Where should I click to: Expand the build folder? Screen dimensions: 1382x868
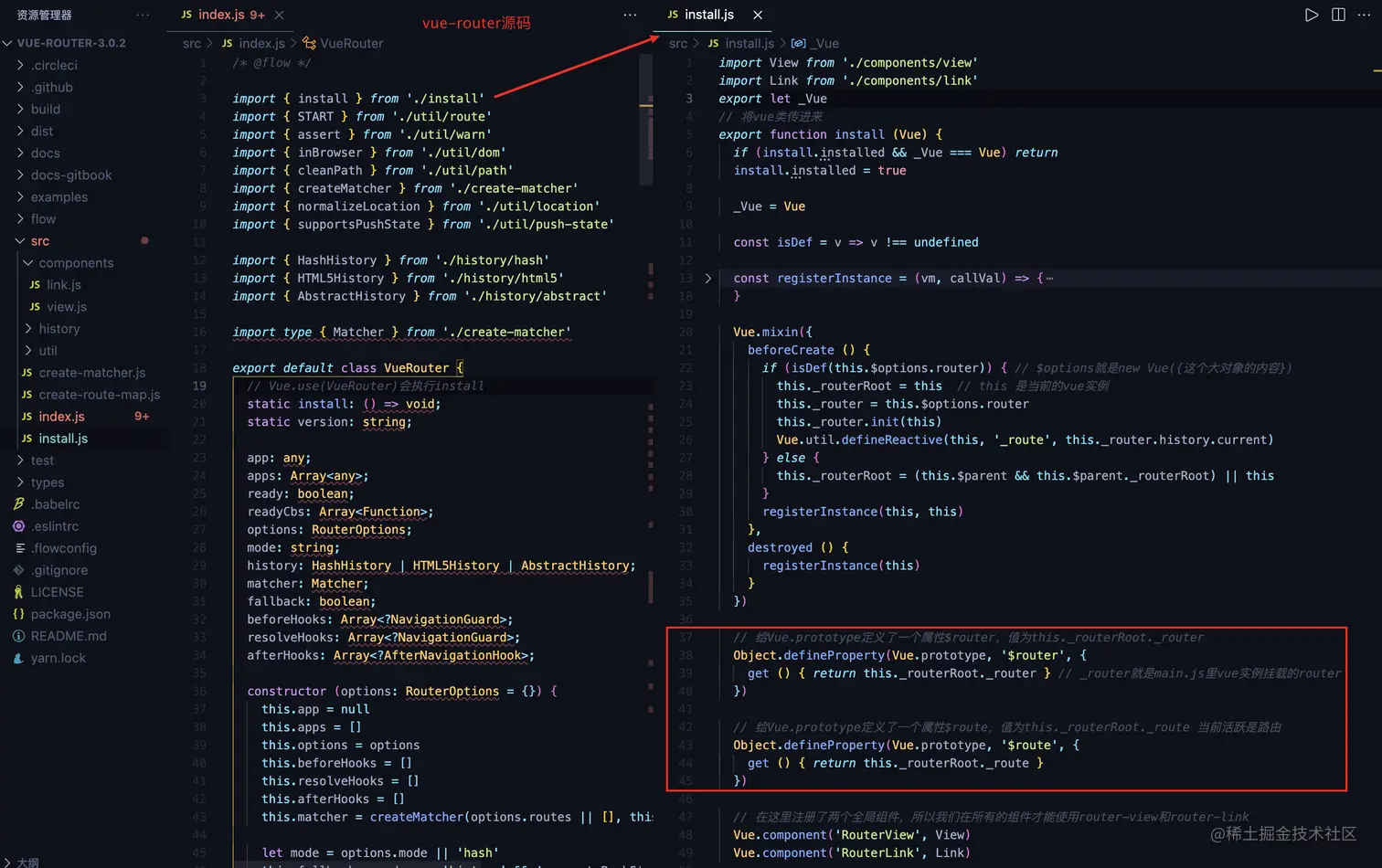click(x=20, y=109)
